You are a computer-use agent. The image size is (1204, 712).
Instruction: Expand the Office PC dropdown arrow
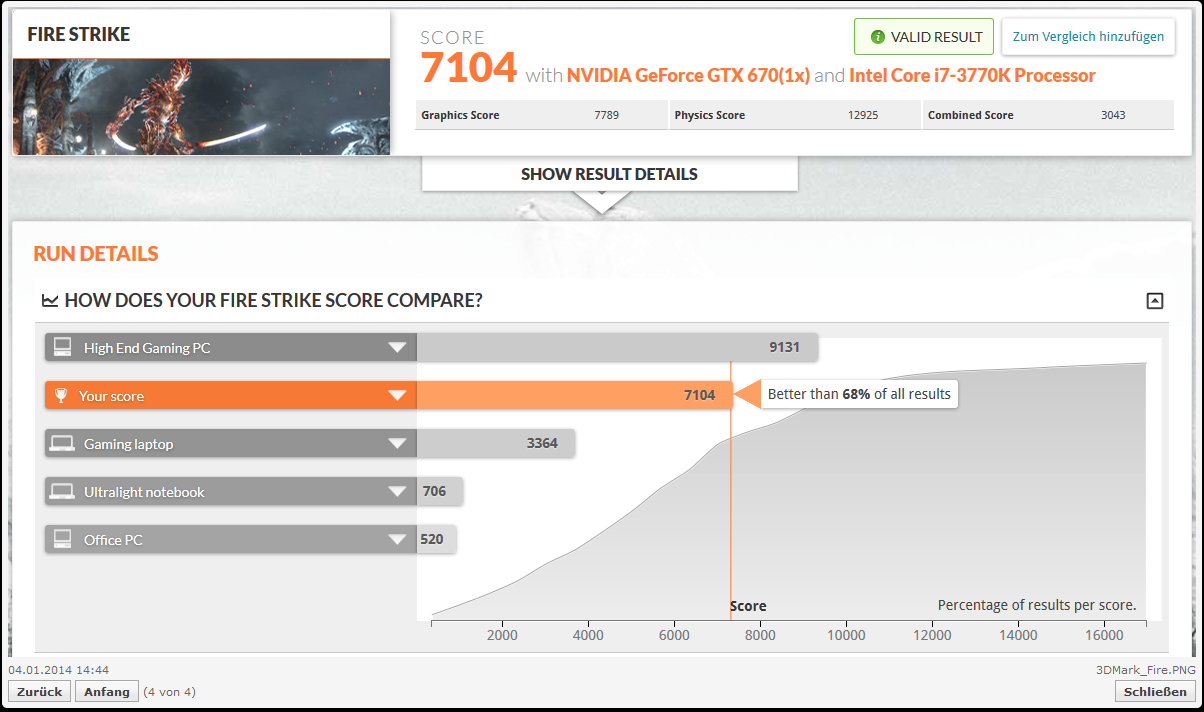pyautogui.click(x=398, y=540)
